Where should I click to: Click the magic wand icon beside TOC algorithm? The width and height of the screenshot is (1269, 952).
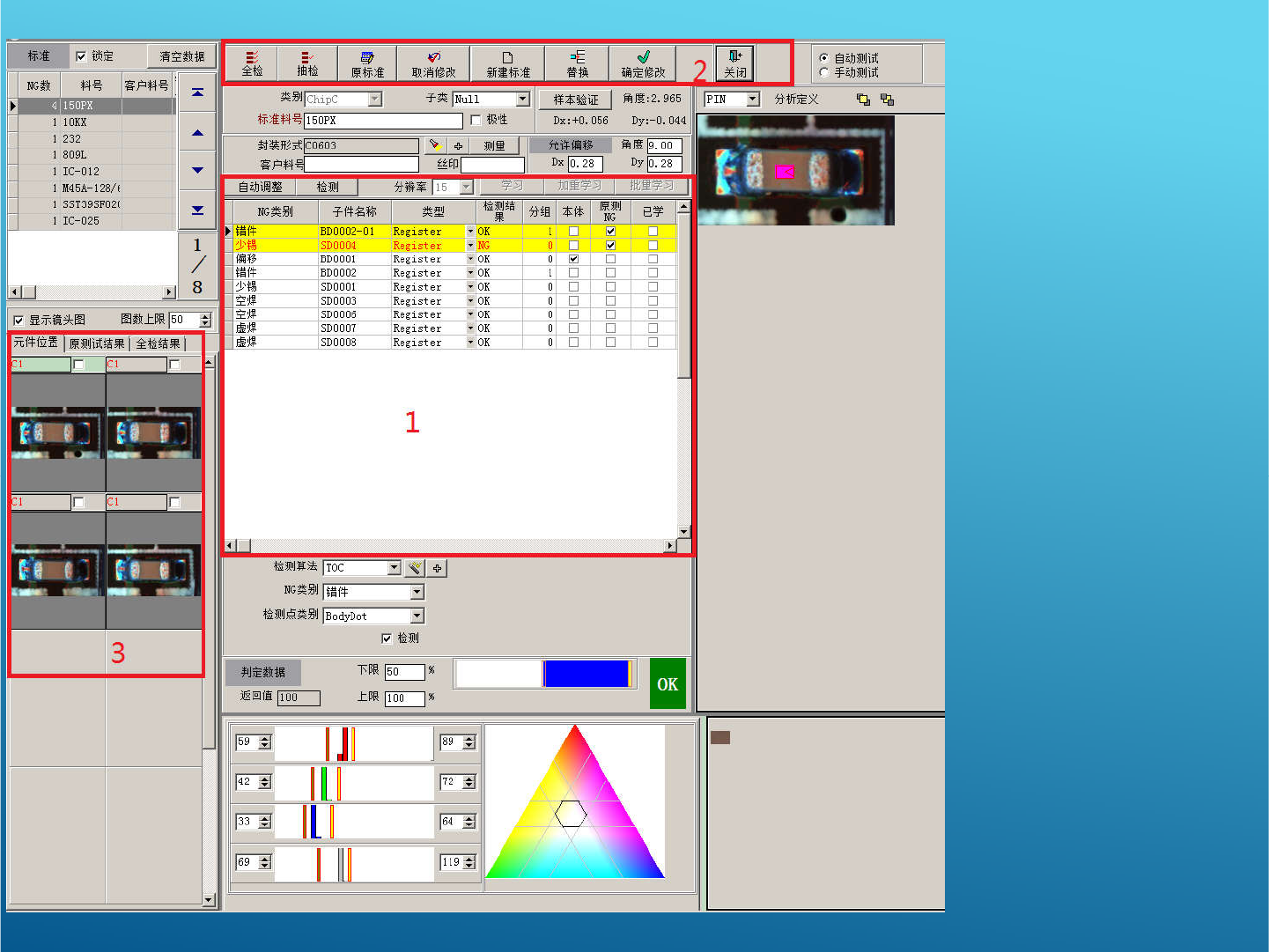click(416, 568)
